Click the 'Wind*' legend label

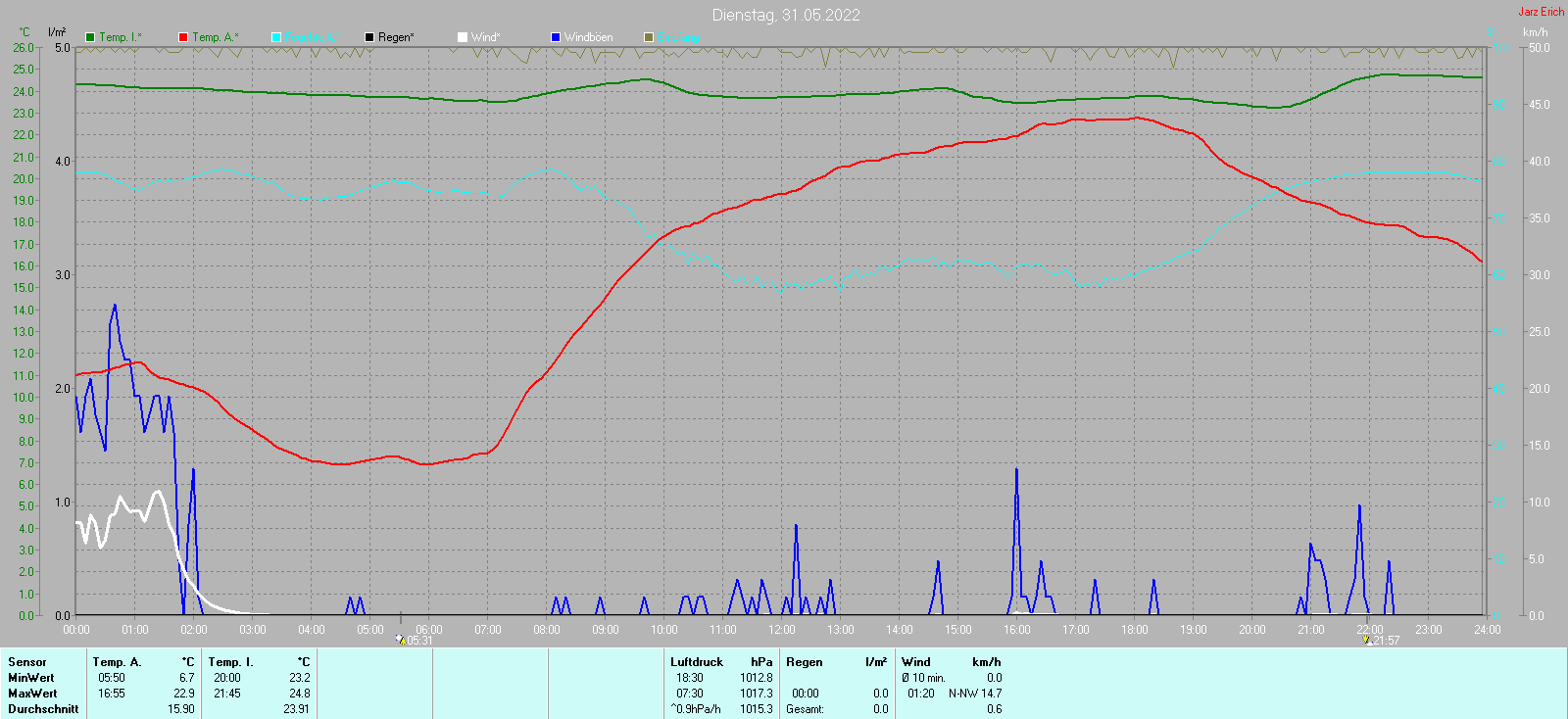click(x=486, y=37)
